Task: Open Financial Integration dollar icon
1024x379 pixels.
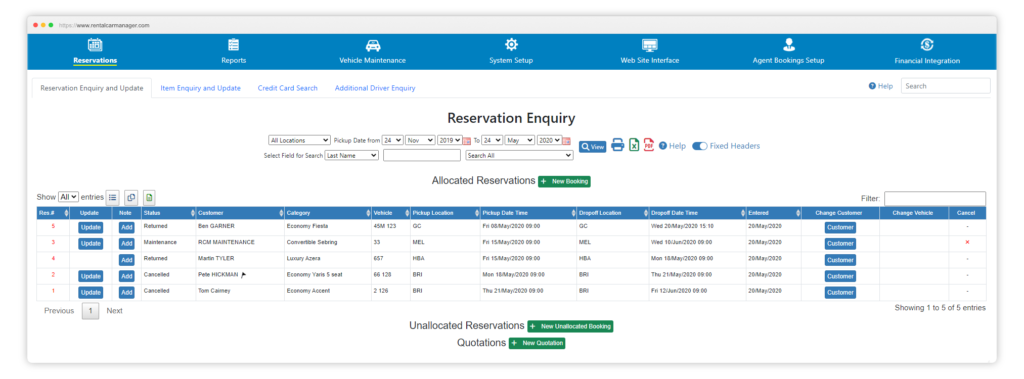Action: click(927, 44)
